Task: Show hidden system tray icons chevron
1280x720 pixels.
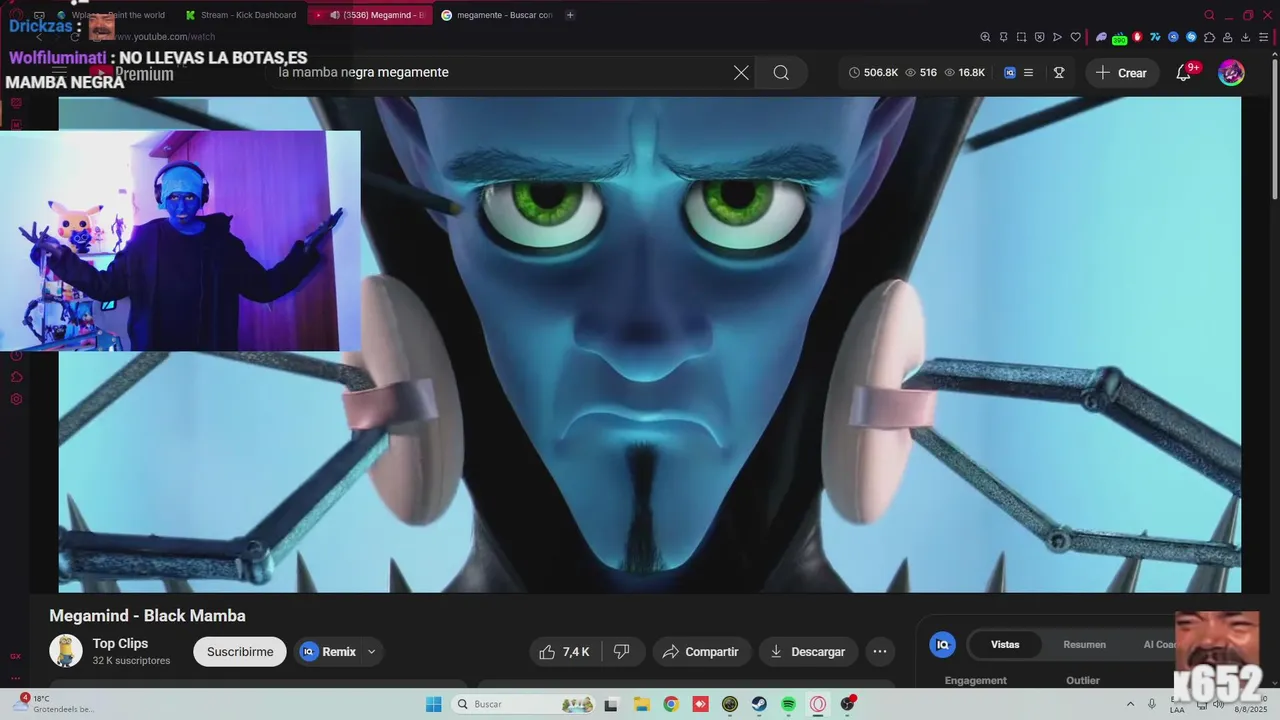Action: click(1130, 704)
